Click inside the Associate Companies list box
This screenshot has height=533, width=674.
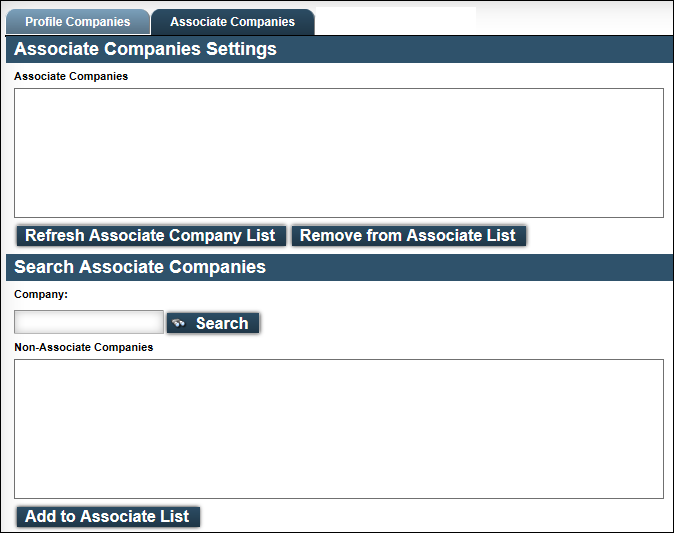(x=339, y=153)
